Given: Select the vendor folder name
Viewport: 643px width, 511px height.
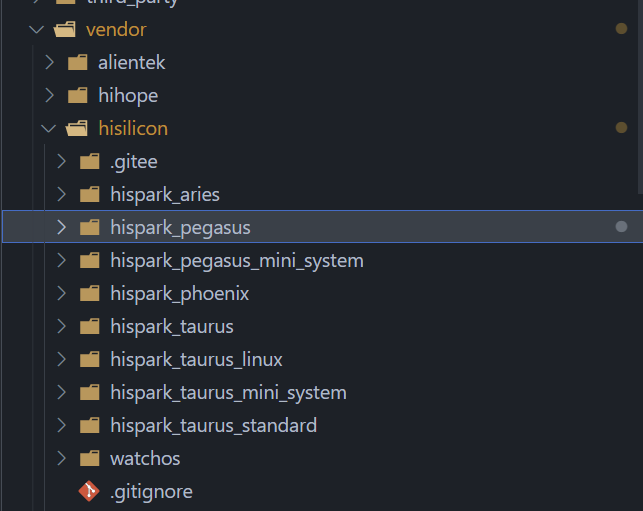Looking at the screenshot, I should tap(116, 30).
